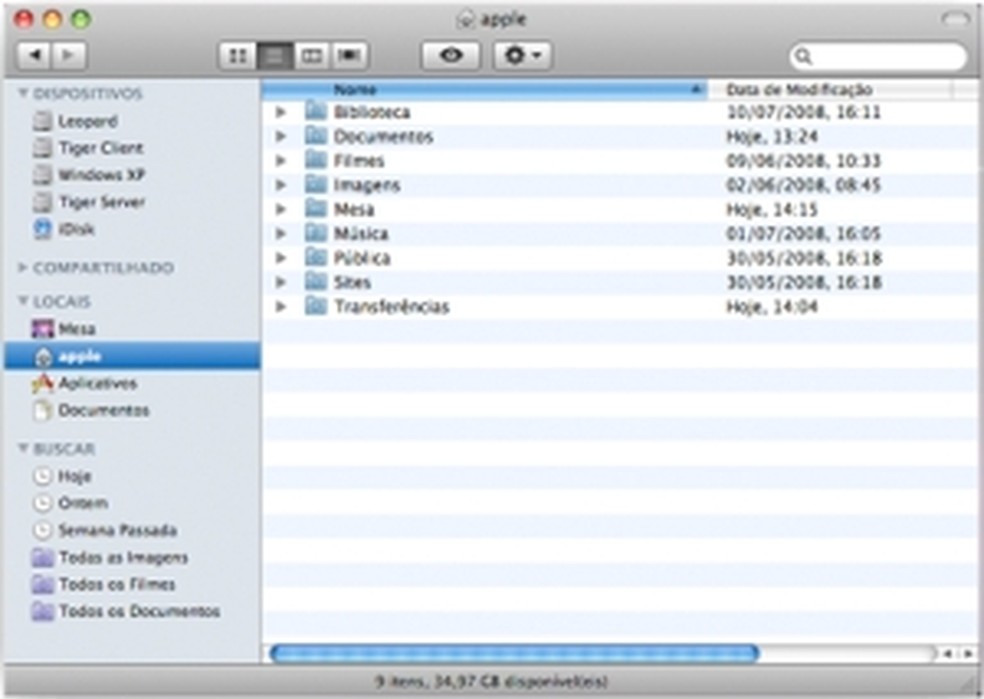Click the date 09/06/2008, 10:33

coord(803,161)
